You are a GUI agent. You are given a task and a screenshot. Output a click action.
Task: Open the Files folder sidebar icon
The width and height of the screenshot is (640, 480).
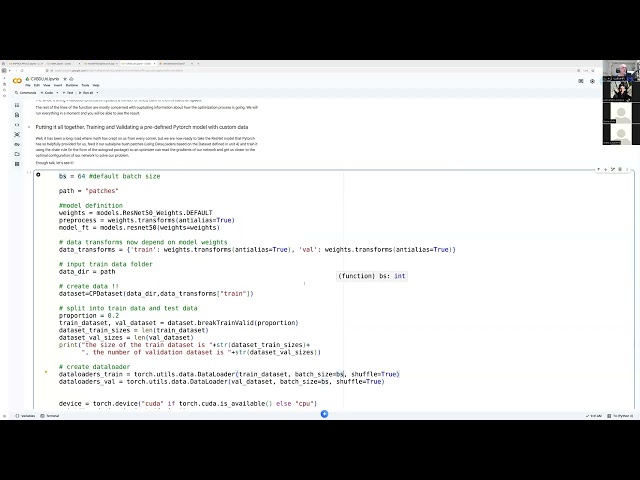pyautogui.click(x=17, y=154)
